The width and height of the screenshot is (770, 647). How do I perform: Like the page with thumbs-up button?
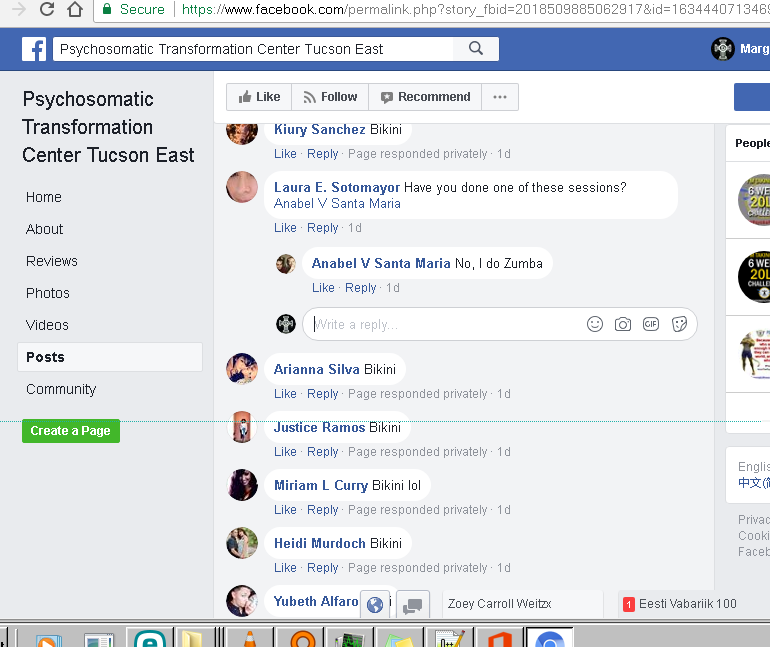[x=259, y=97]
